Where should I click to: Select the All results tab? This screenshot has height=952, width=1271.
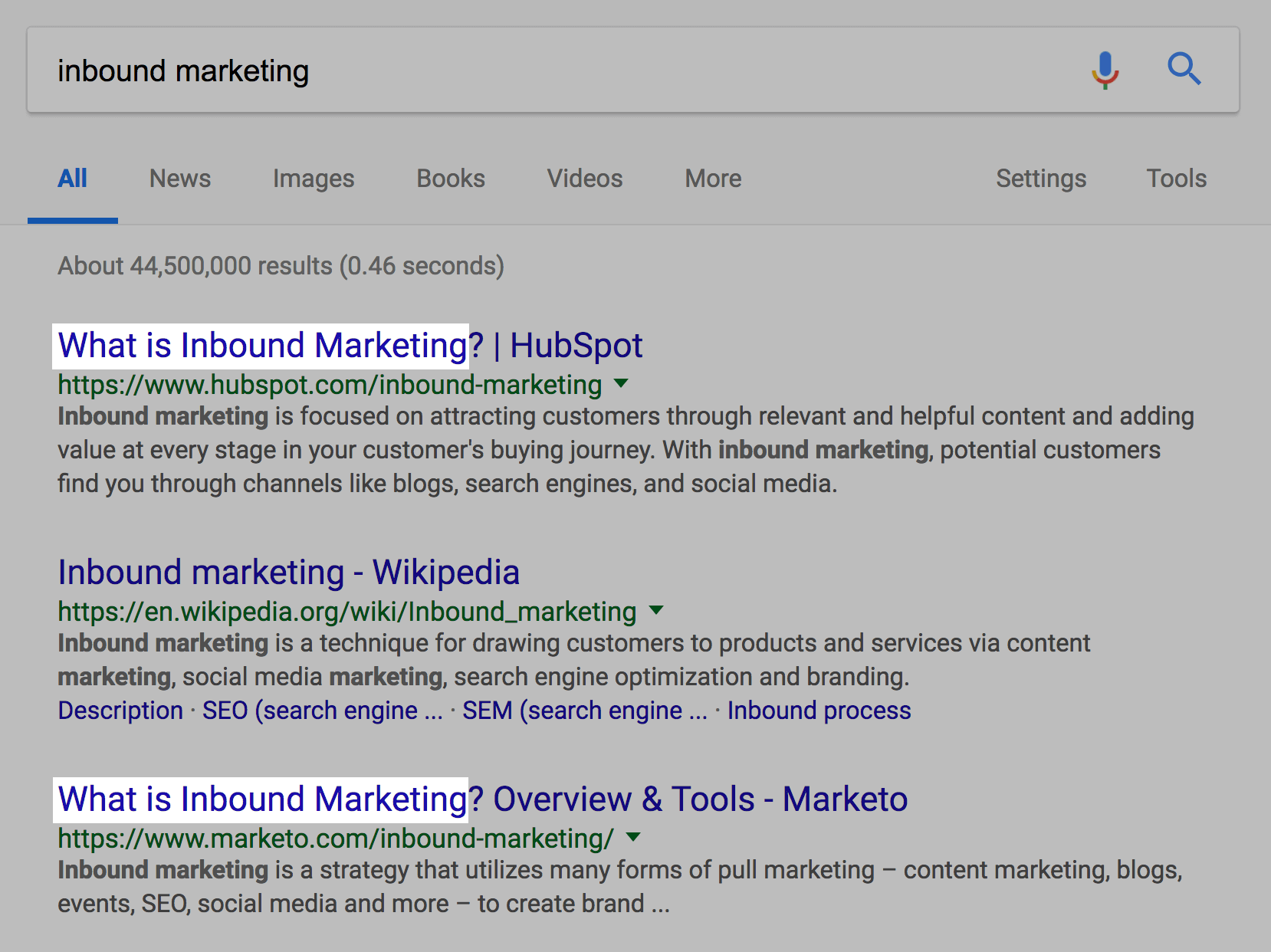(73, 179)
